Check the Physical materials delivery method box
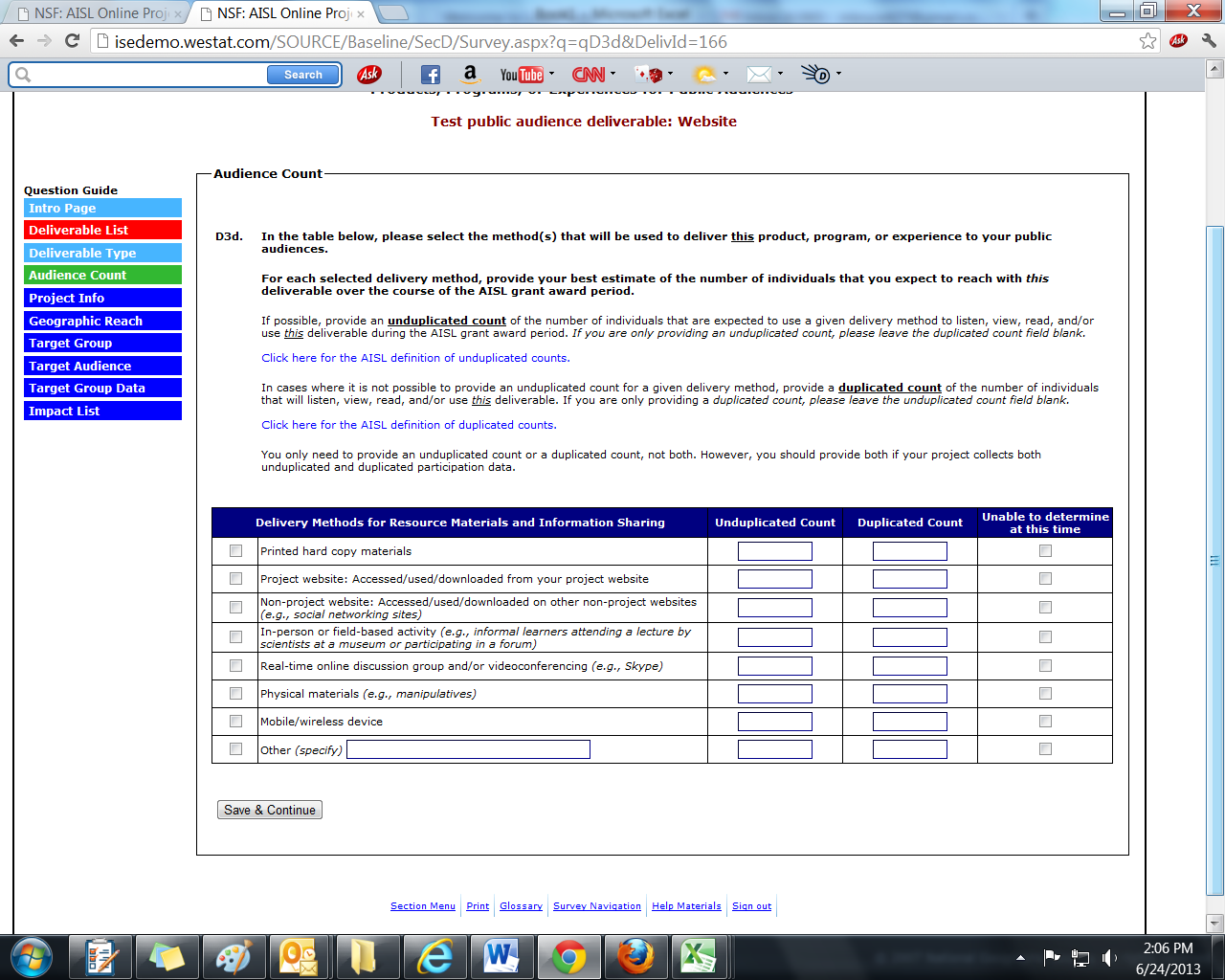1225x980 pixels. (x=235, y=694)
